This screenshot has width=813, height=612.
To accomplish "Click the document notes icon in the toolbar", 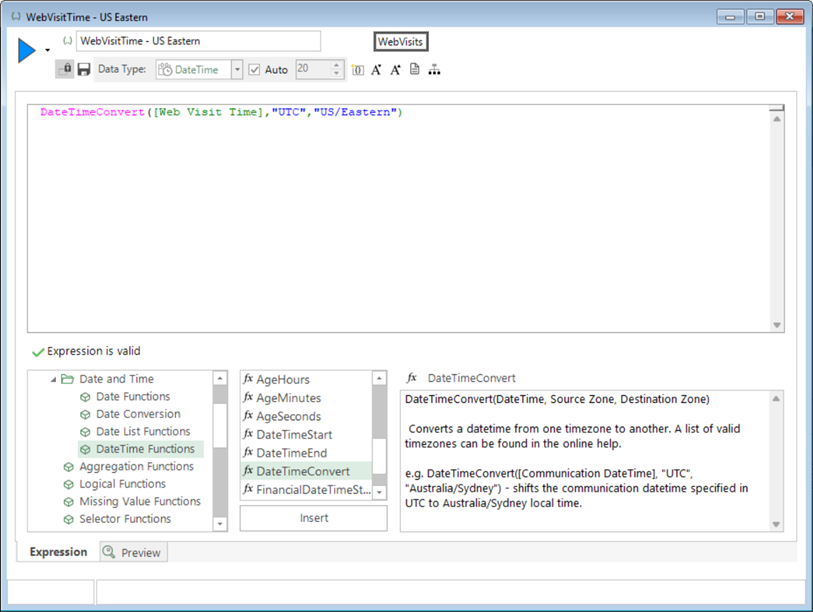I will click(414, 69).
